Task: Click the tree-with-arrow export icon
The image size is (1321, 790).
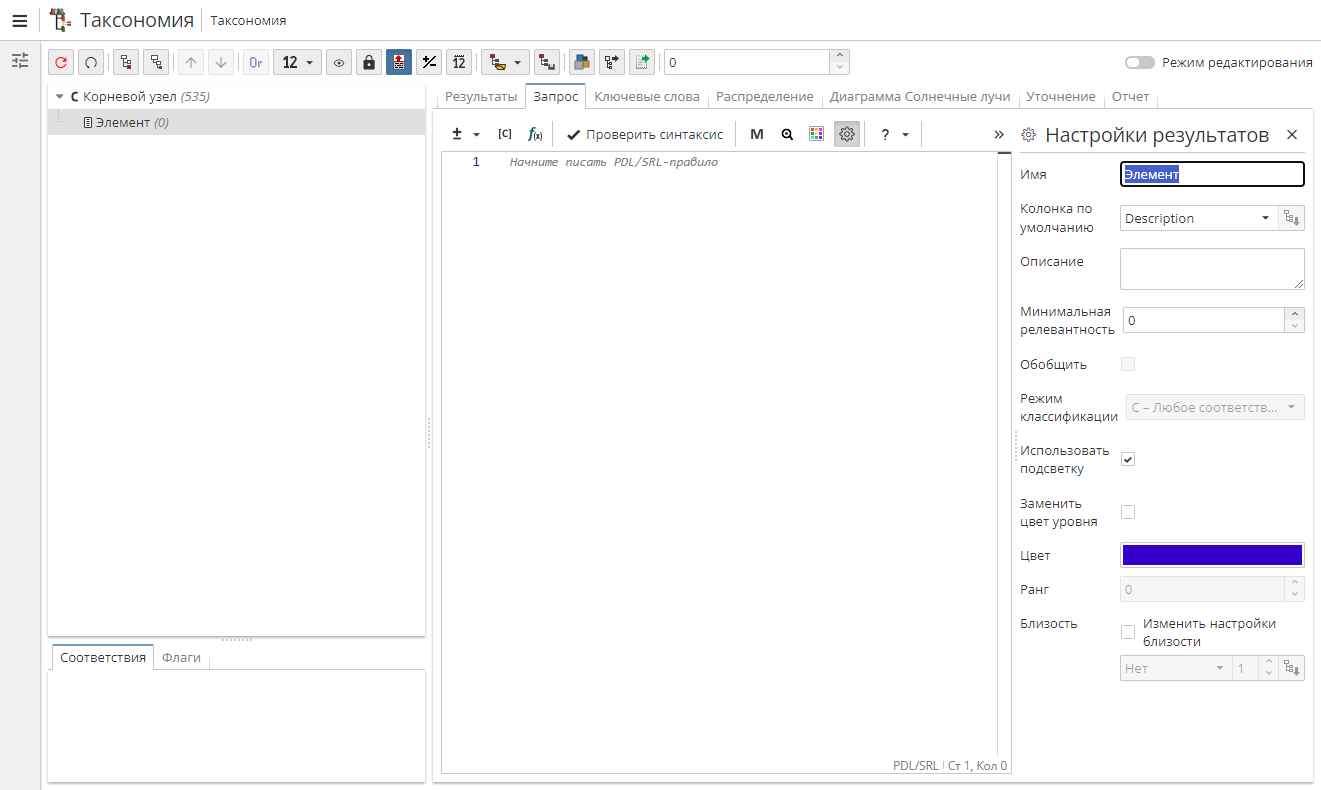Action: click(x=611, y=62)
